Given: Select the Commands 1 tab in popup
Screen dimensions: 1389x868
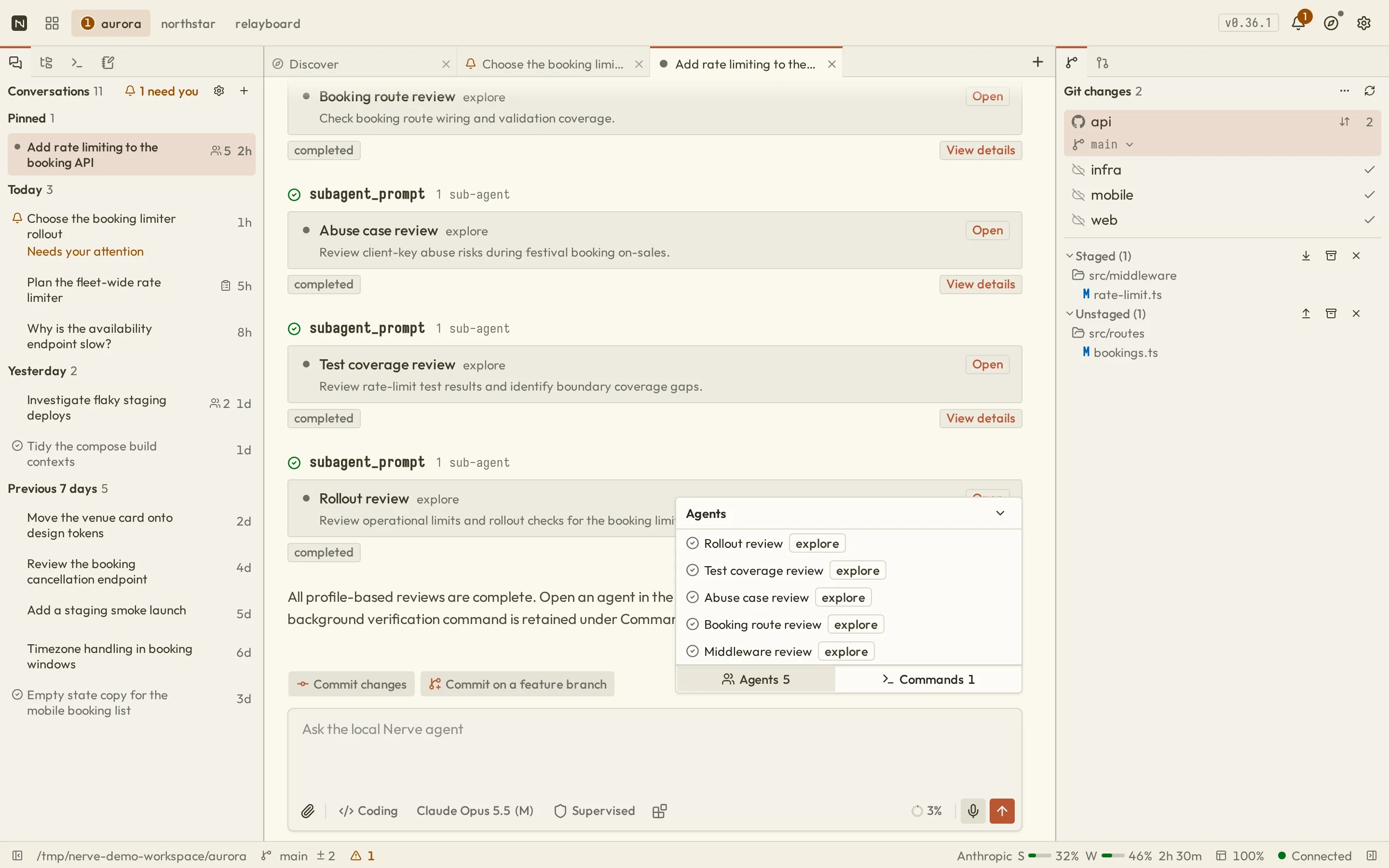Looking at the screenshot, I should coord(928,679).
